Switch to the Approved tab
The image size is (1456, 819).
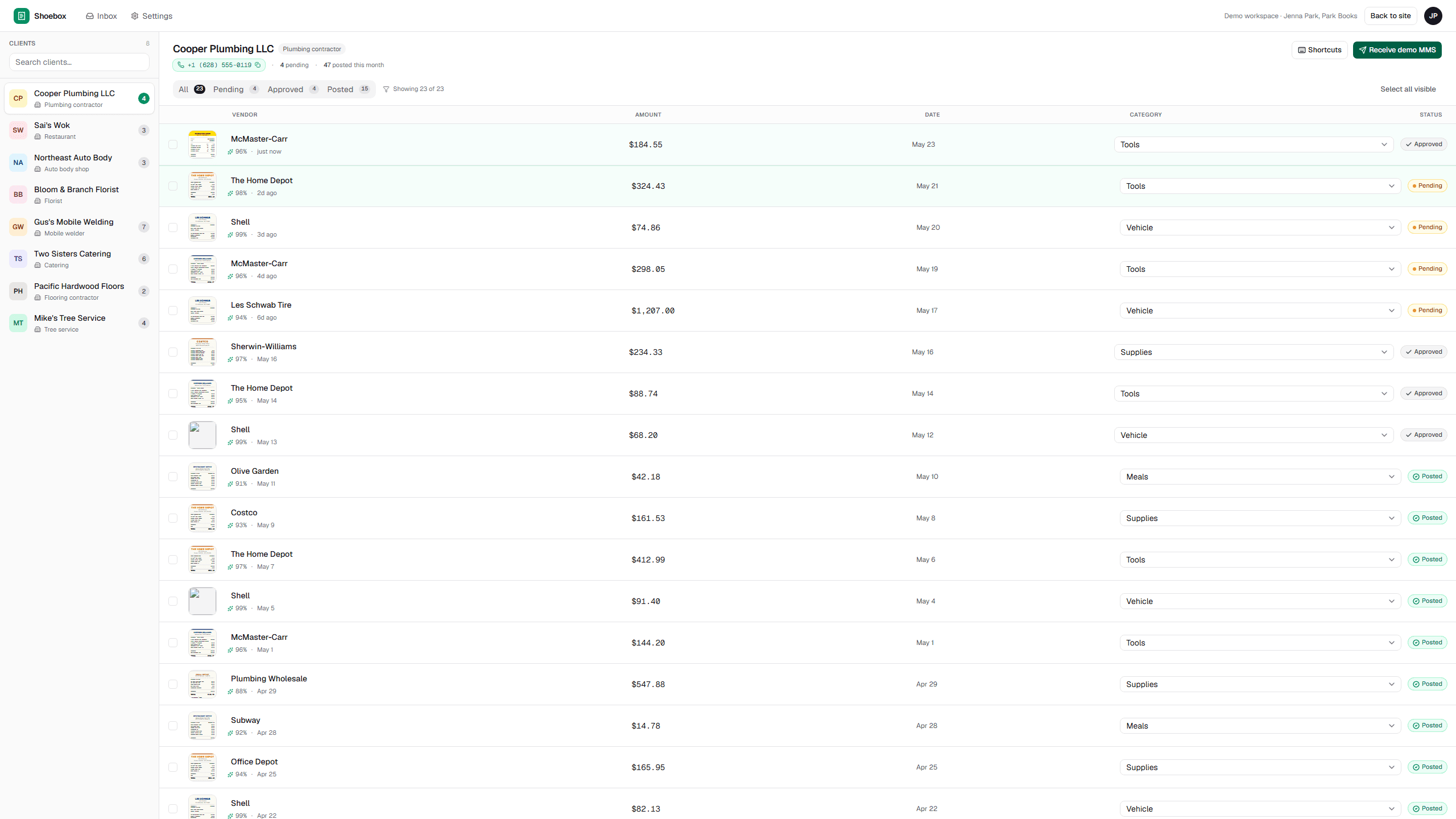tap(292, 89)
